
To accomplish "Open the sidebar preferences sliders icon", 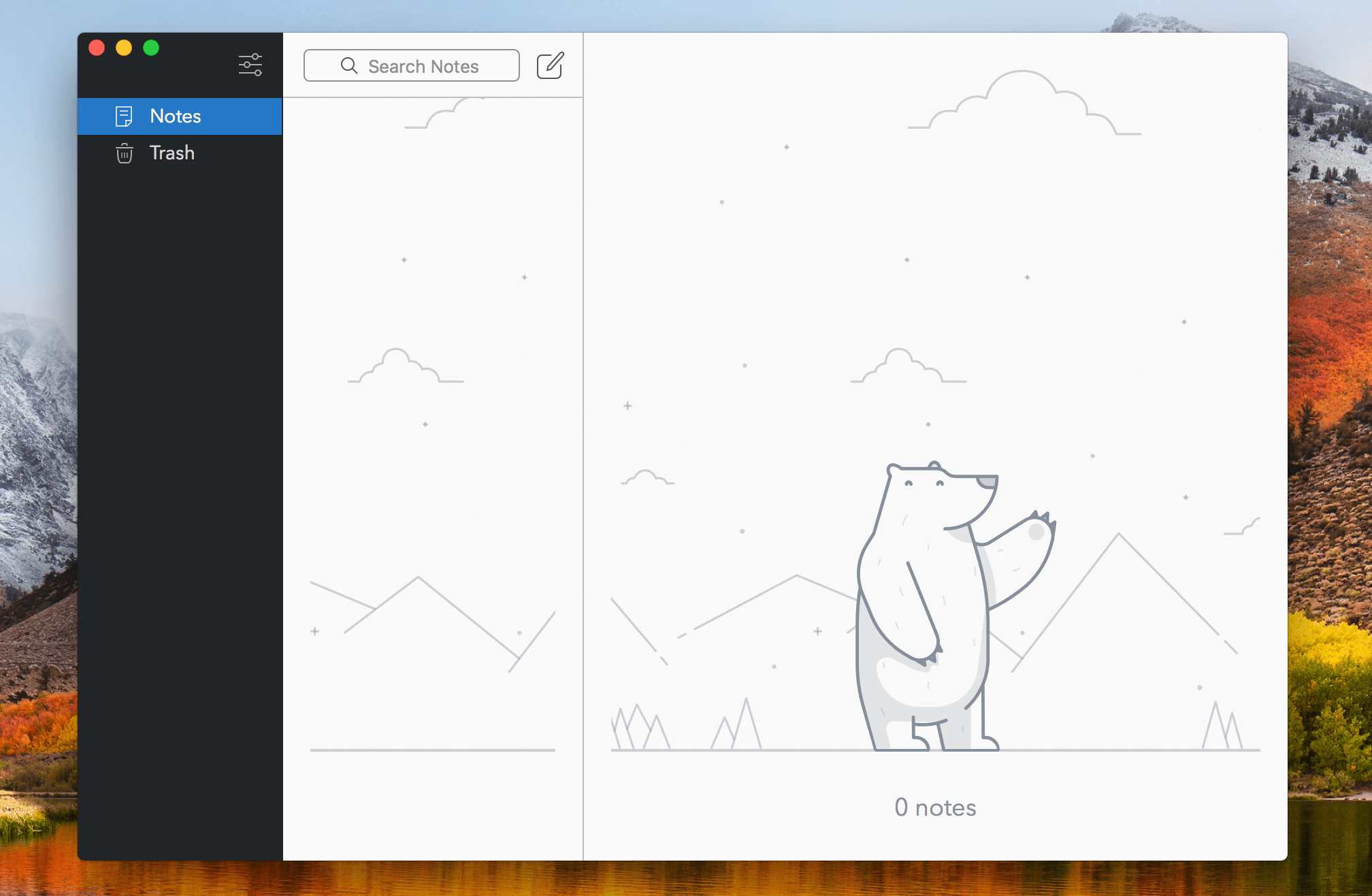I will click(250, 65).
